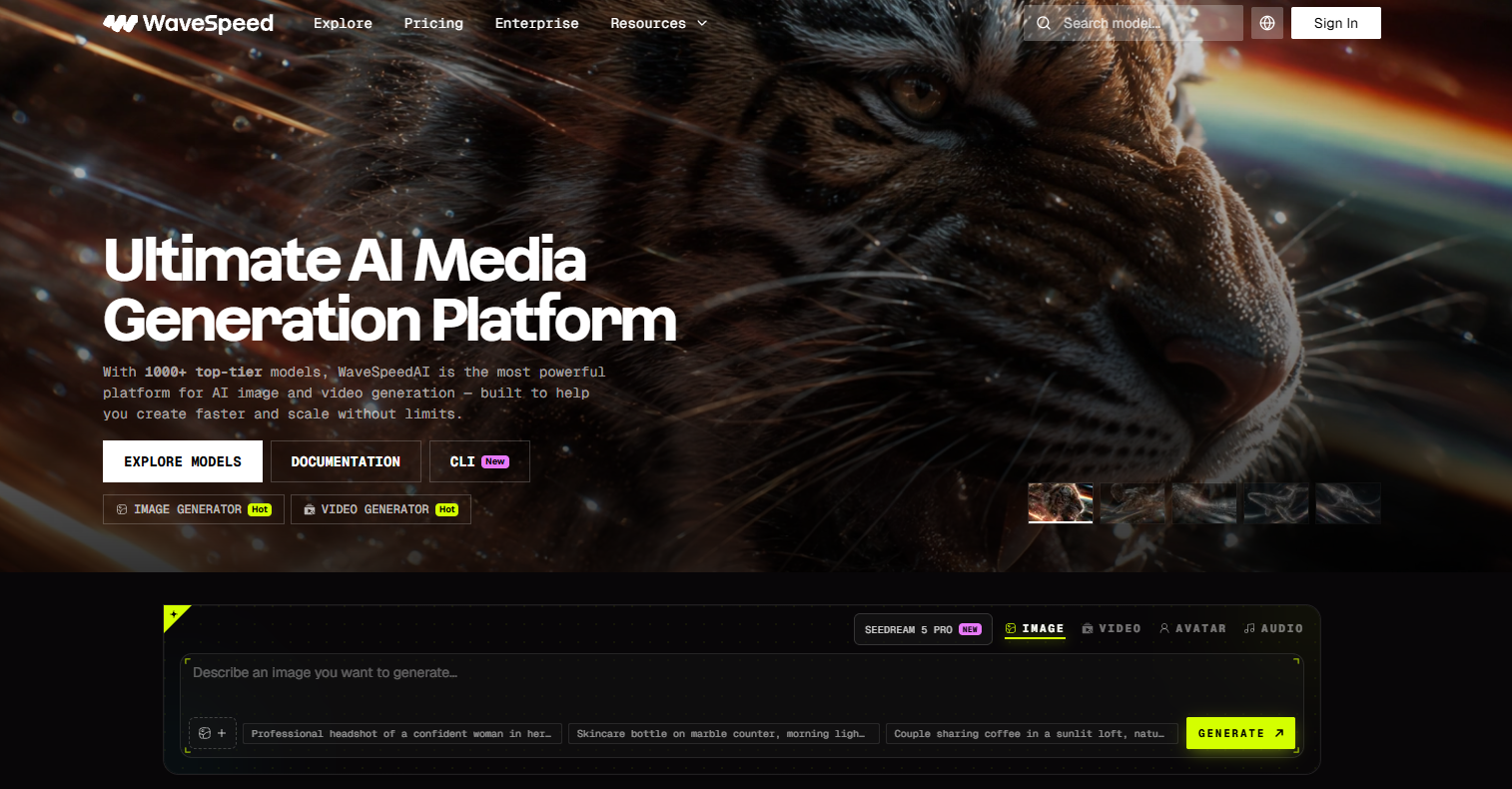Click the sparkle corner badge icon
This screenshot has height=789, width=1512.
[174, 615]
